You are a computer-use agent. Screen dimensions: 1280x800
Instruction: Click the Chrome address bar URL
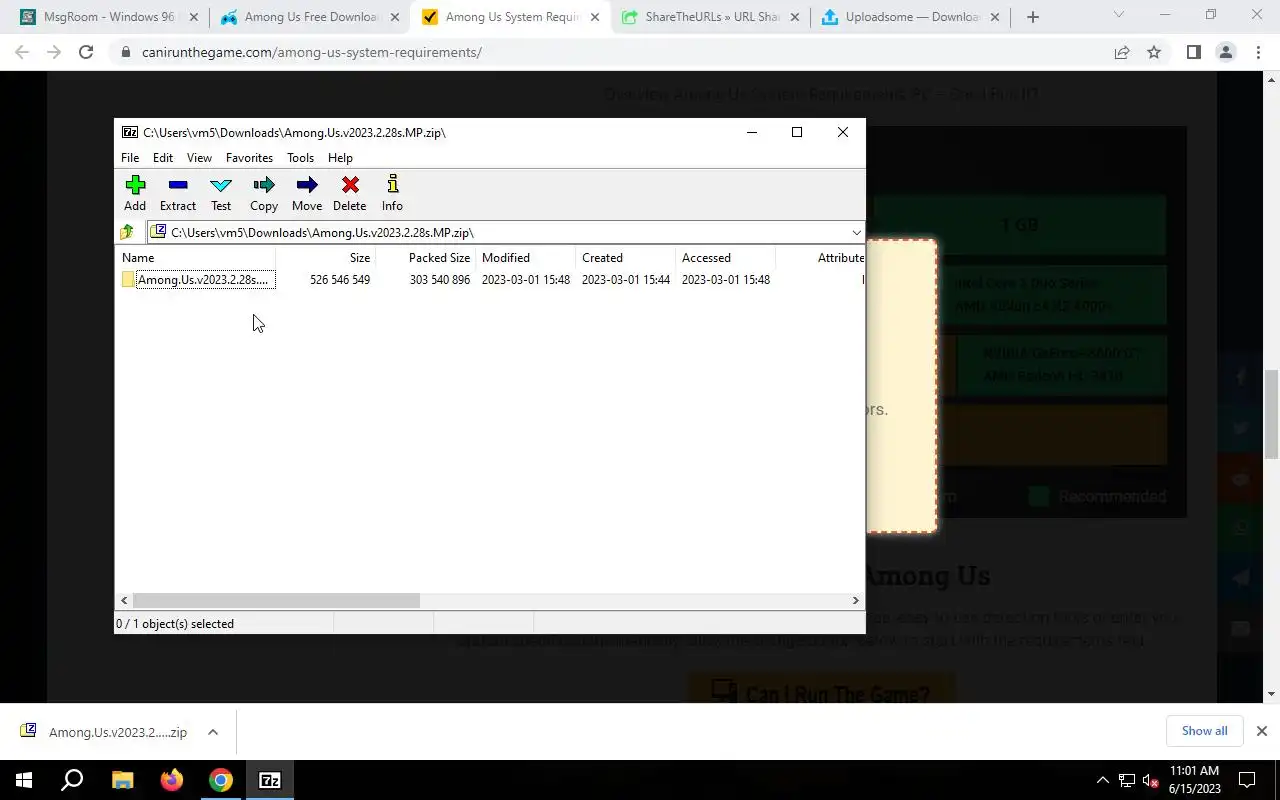point(312,52)
